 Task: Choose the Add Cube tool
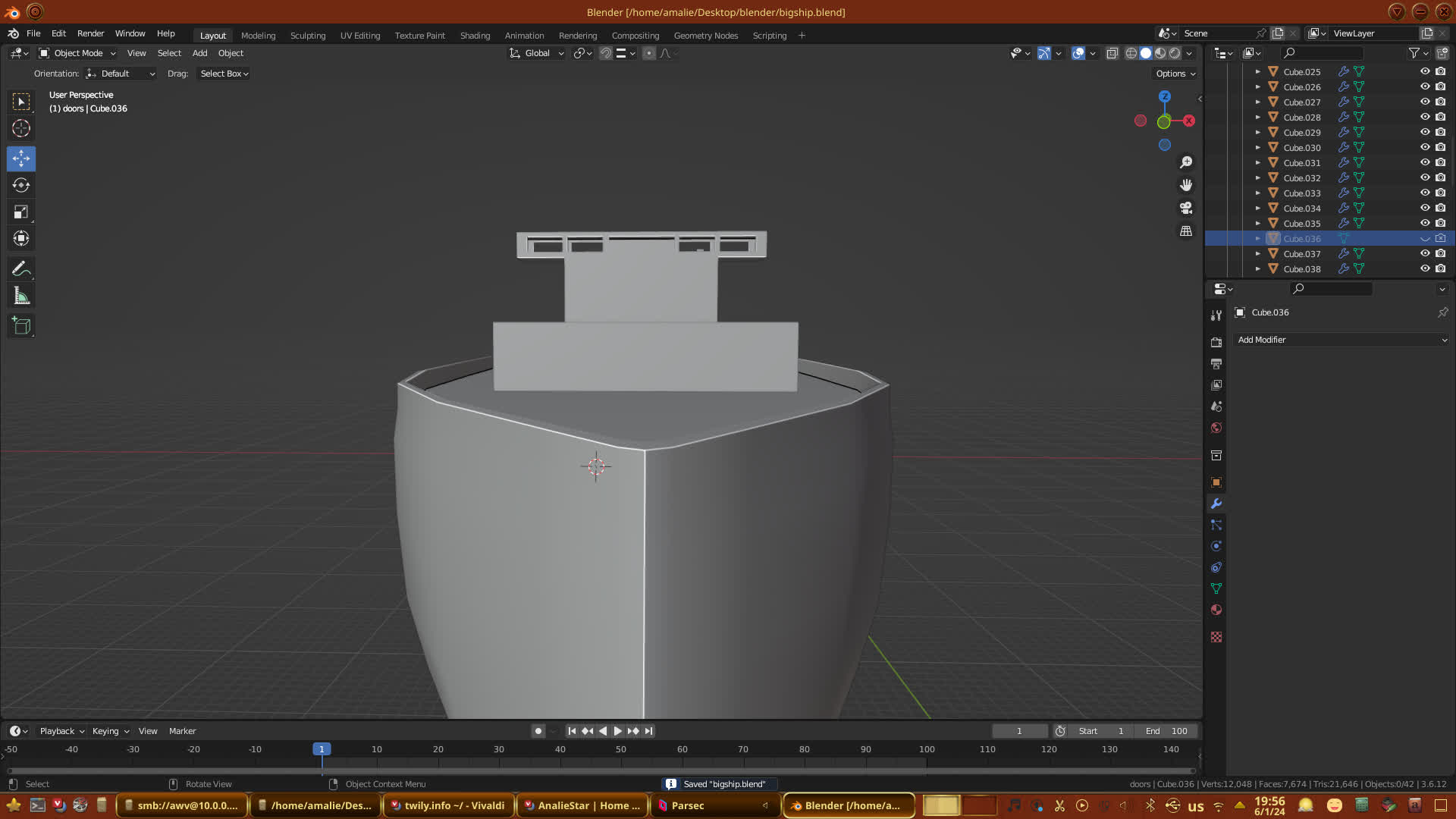tap(21, 326)
